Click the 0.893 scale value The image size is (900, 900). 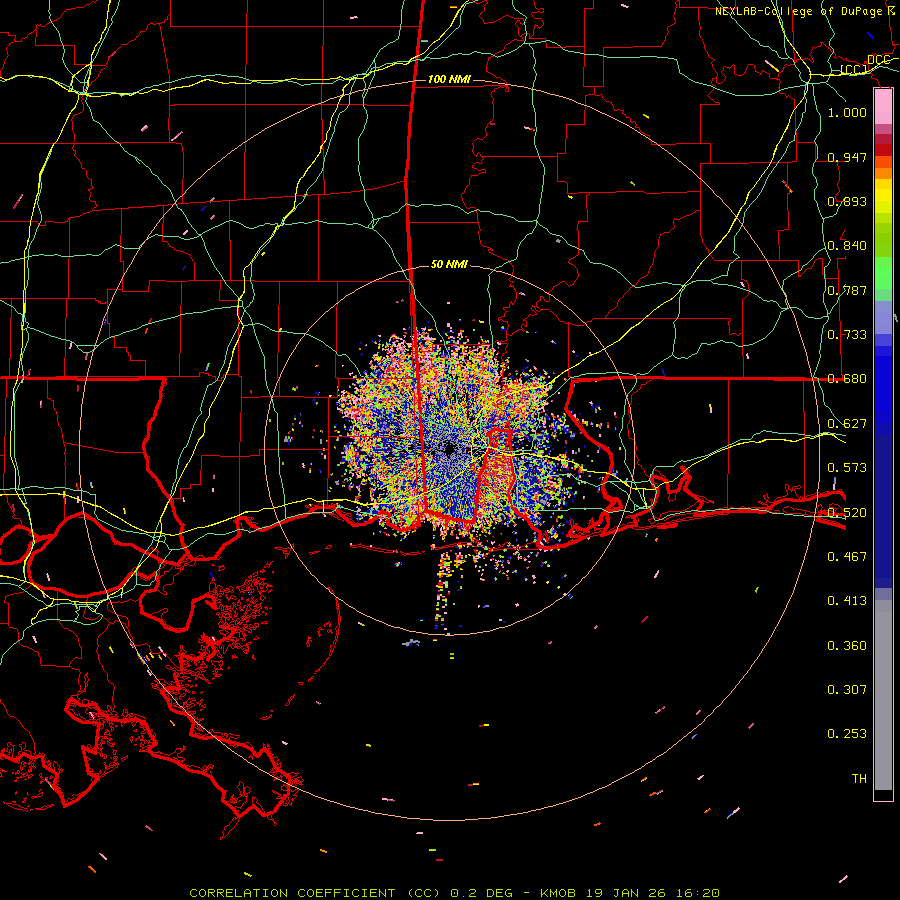[x=847, y=201]
